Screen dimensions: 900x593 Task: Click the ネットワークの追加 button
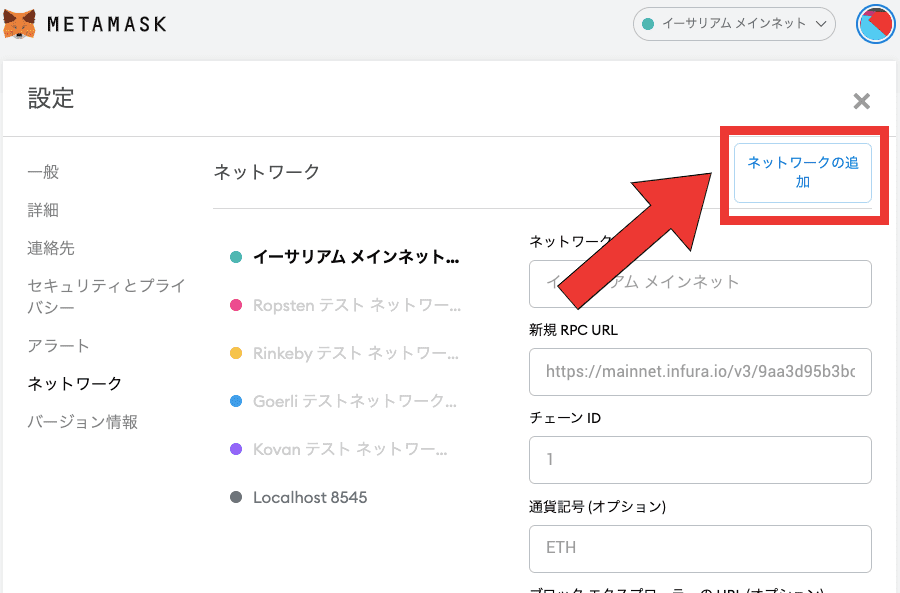coord(802,173)
